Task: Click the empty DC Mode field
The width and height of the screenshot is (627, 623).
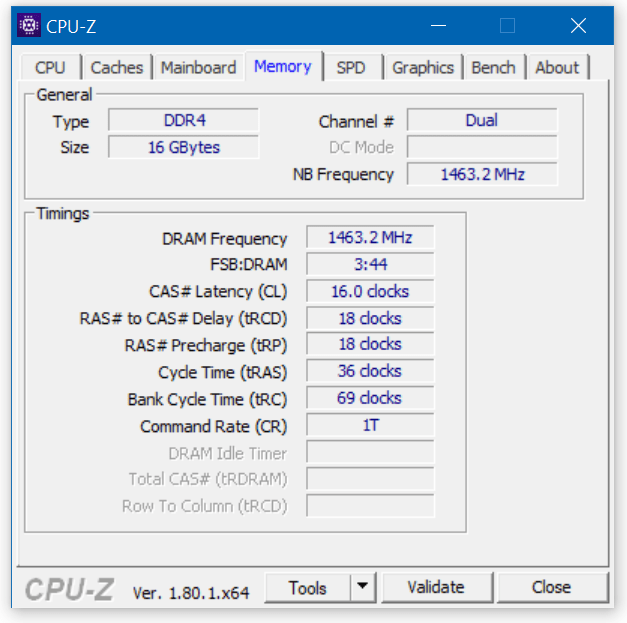Action: pyautogui.click(x=482, y=147)
